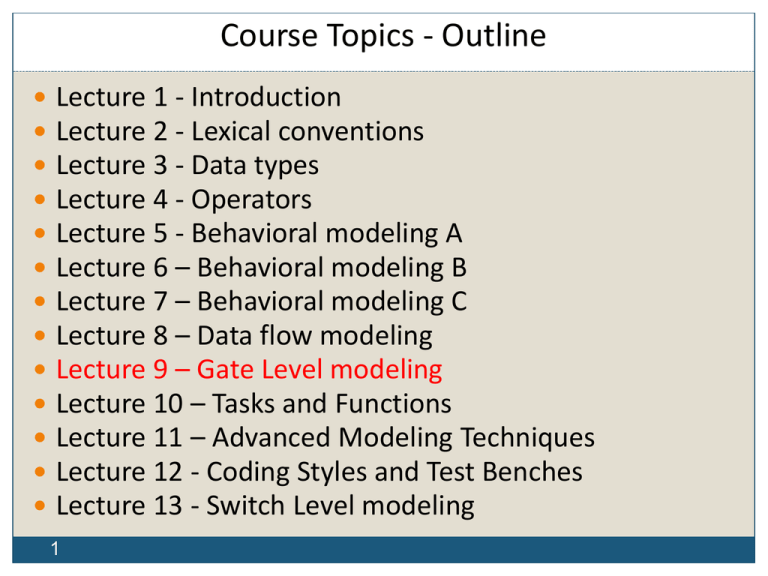Click Lecture 12 - Coding Styles and Test Benches
This screenshot has height=576, width=768.
tap(319, 472)
